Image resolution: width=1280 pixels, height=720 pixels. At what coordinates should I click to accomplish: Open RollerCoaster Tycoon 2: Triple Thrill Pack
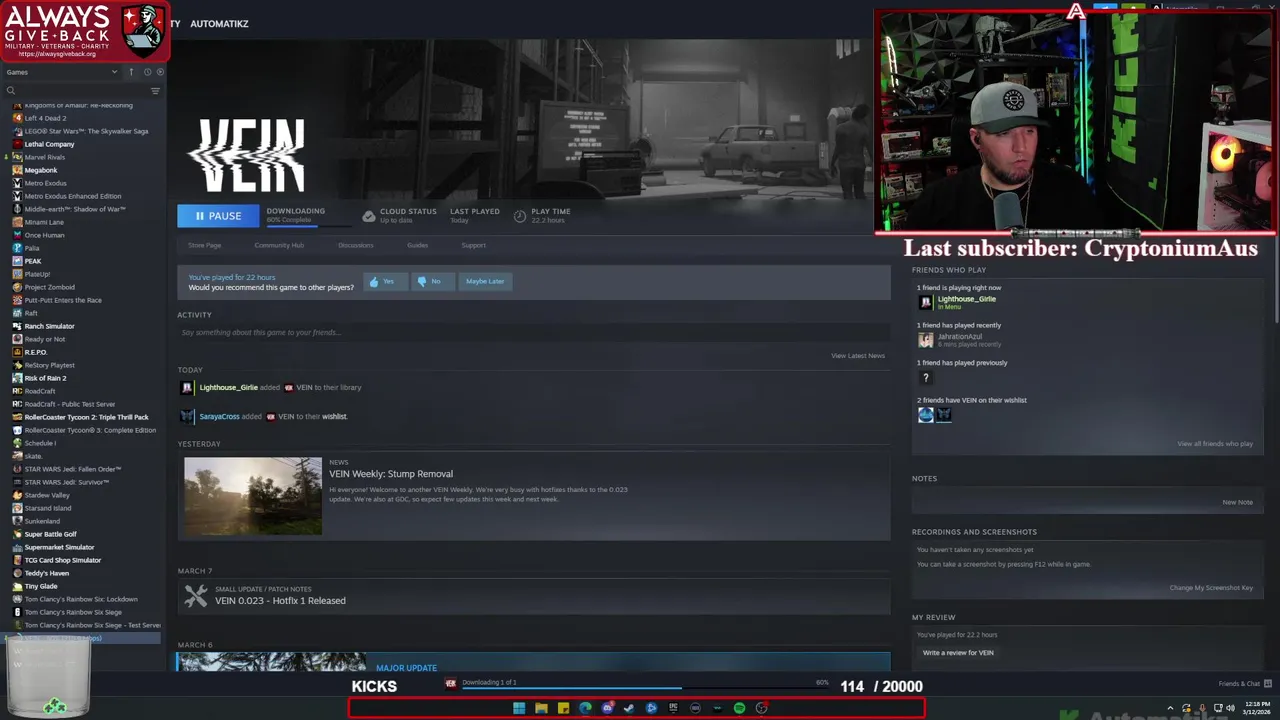click(x=86, y=417)
